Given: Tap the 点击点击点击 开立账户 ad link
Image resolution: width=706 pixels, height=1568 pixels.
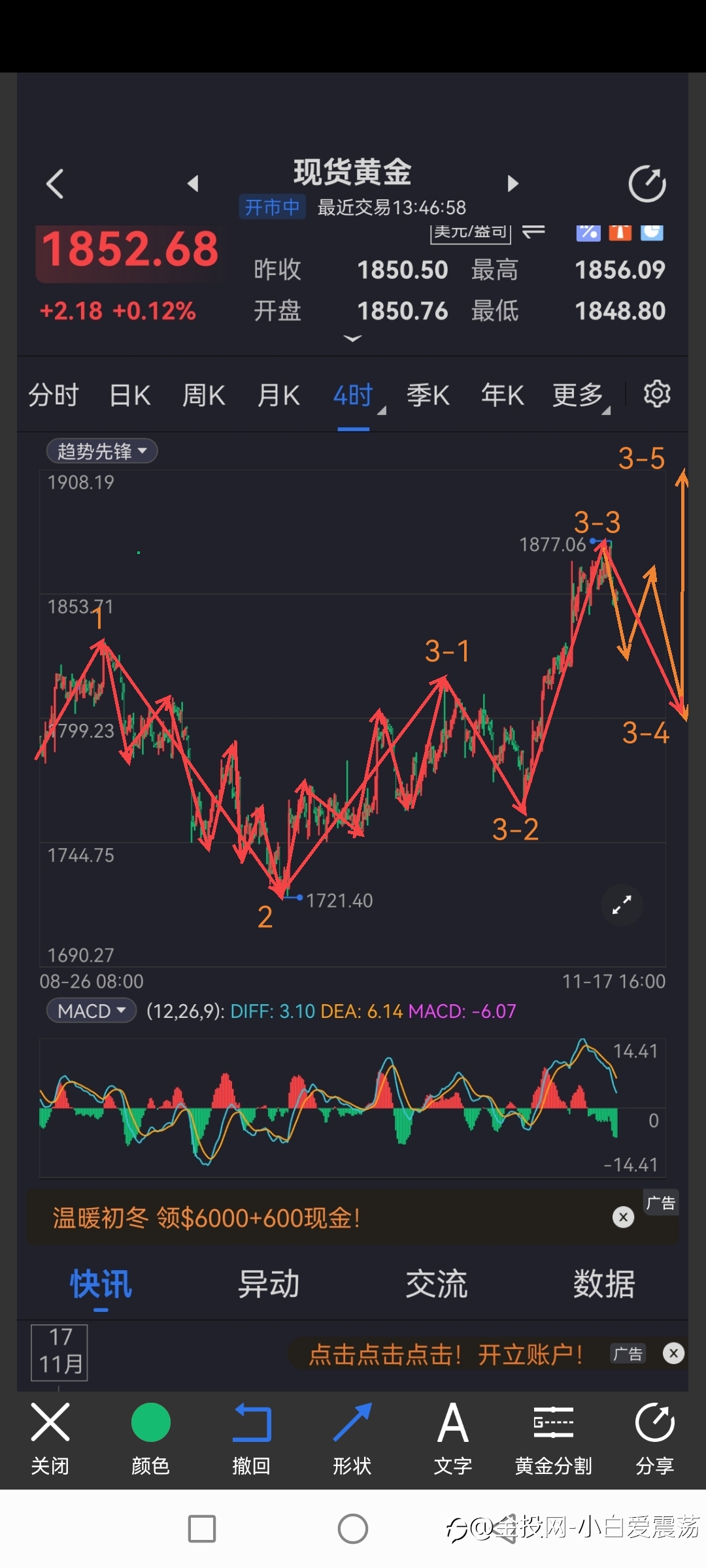Looking at the screenshot, I should tap(446, 1354).
